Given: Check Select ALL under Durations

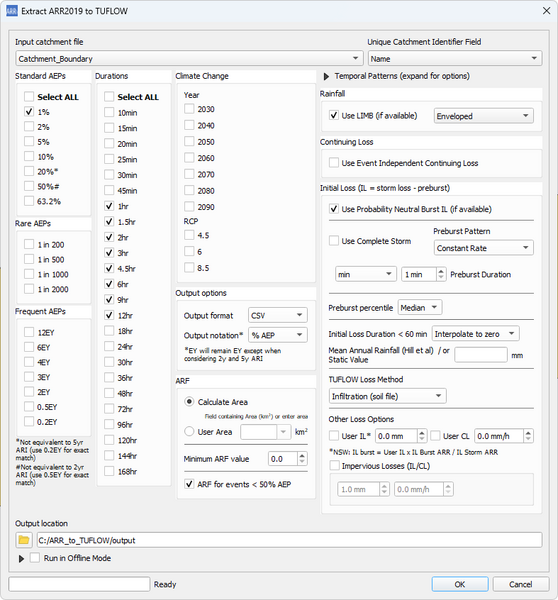Looking at the screenshot, I should click(109, 96).
